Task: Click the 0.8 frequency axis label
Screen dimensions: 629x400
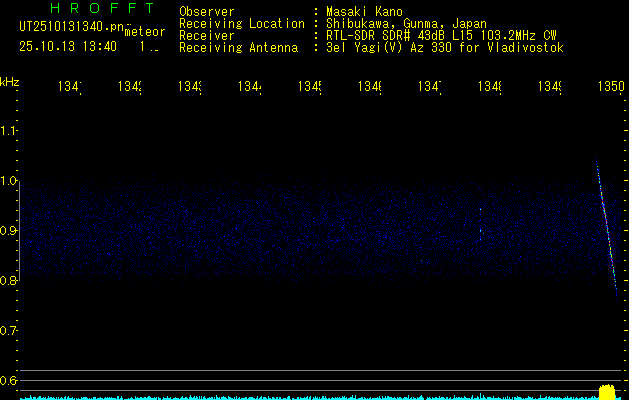Action: click(10, 281)
